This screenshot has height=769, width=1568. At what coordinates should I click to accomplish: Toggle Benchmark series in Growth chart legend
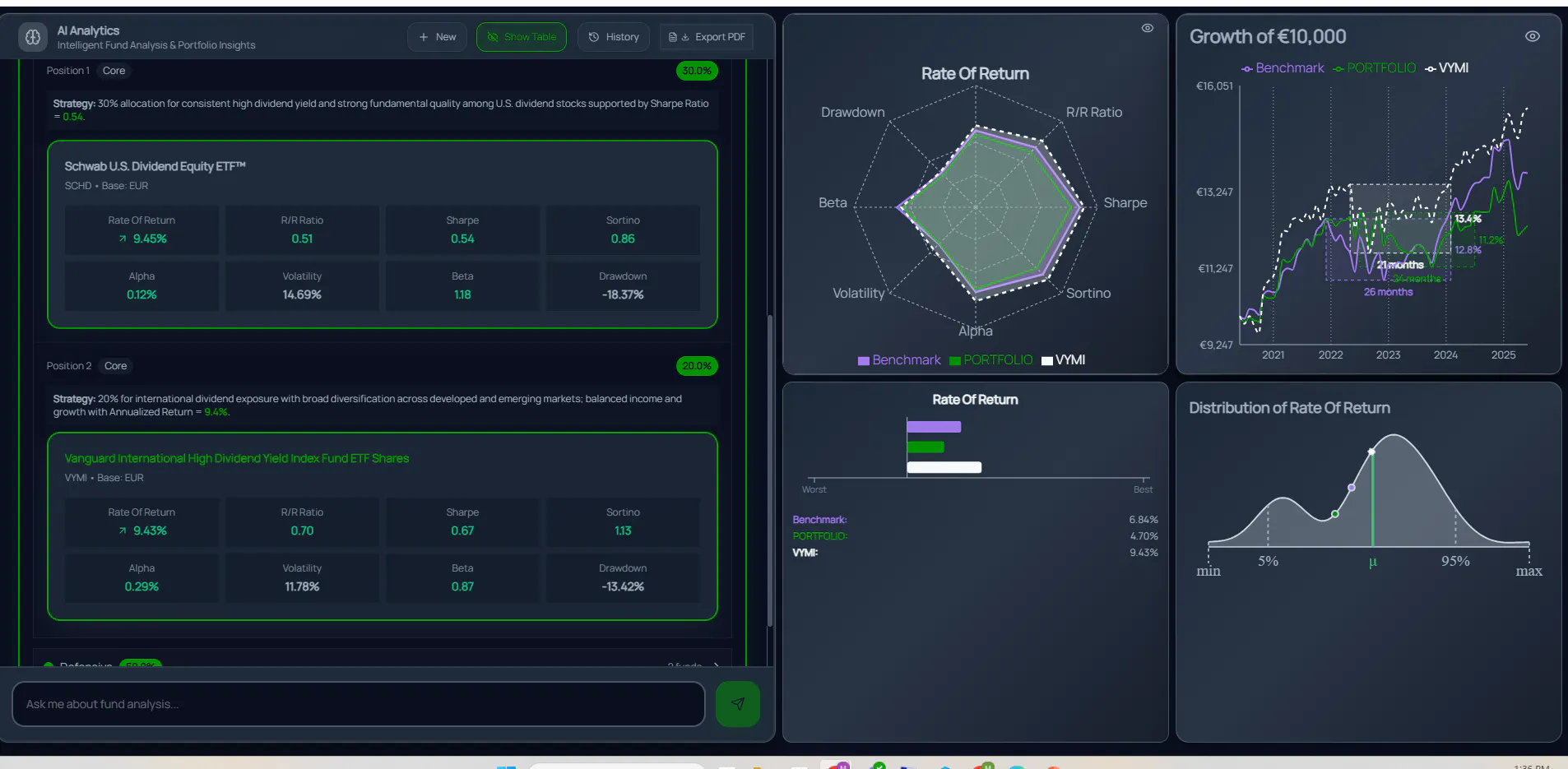(x=1283, y=68)
